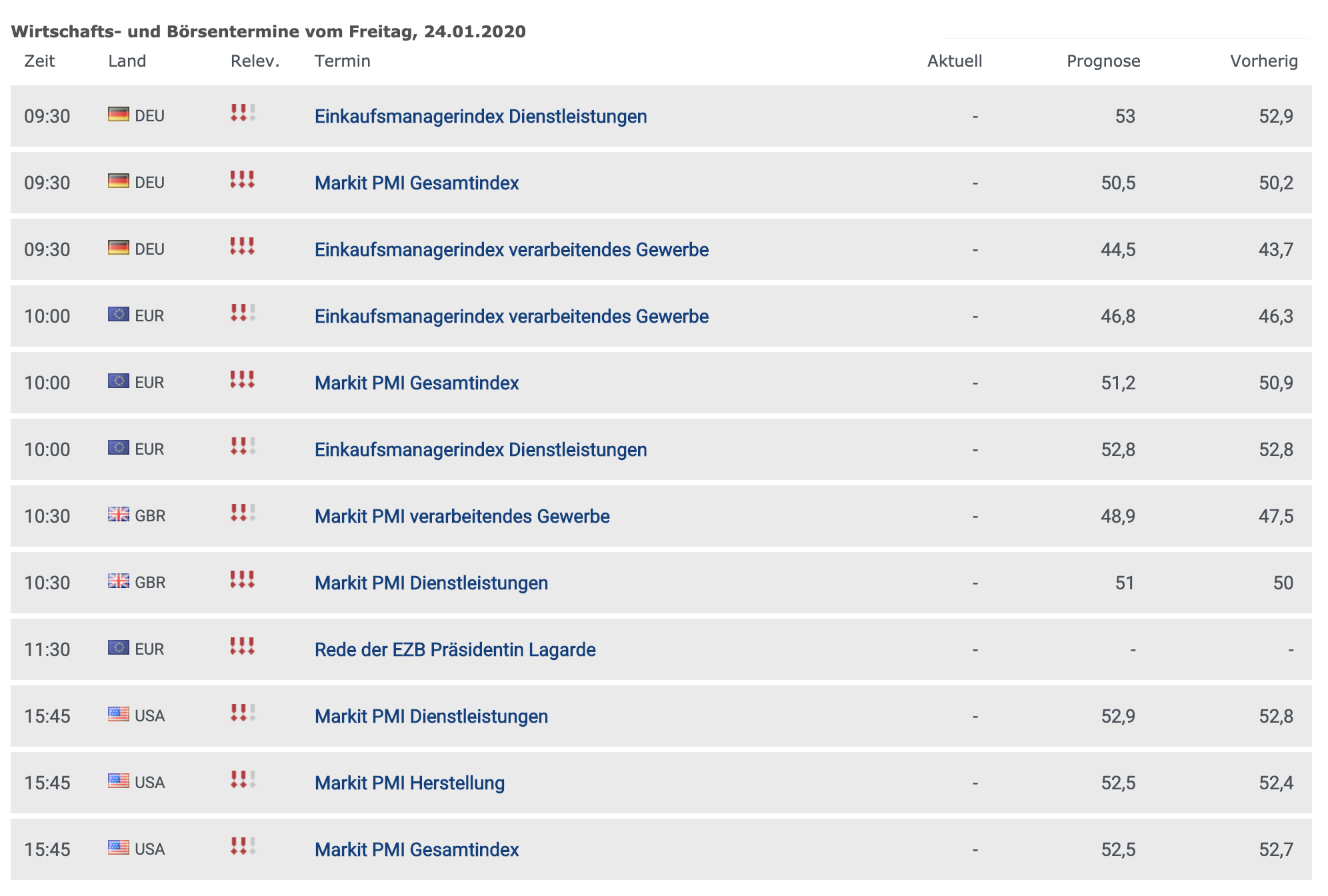Open the 09:30 DEU Markit PMI Gesamtindex link

(x=417, y=183)
